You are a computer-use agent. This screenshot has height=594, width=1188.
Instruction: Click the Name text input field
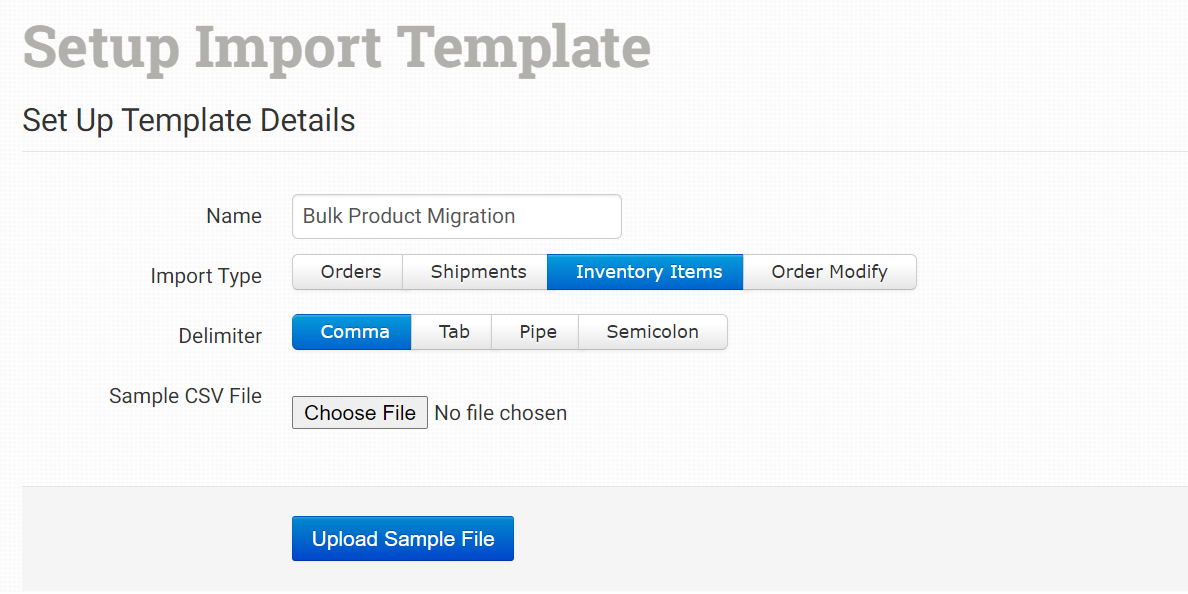coord(456,216)
